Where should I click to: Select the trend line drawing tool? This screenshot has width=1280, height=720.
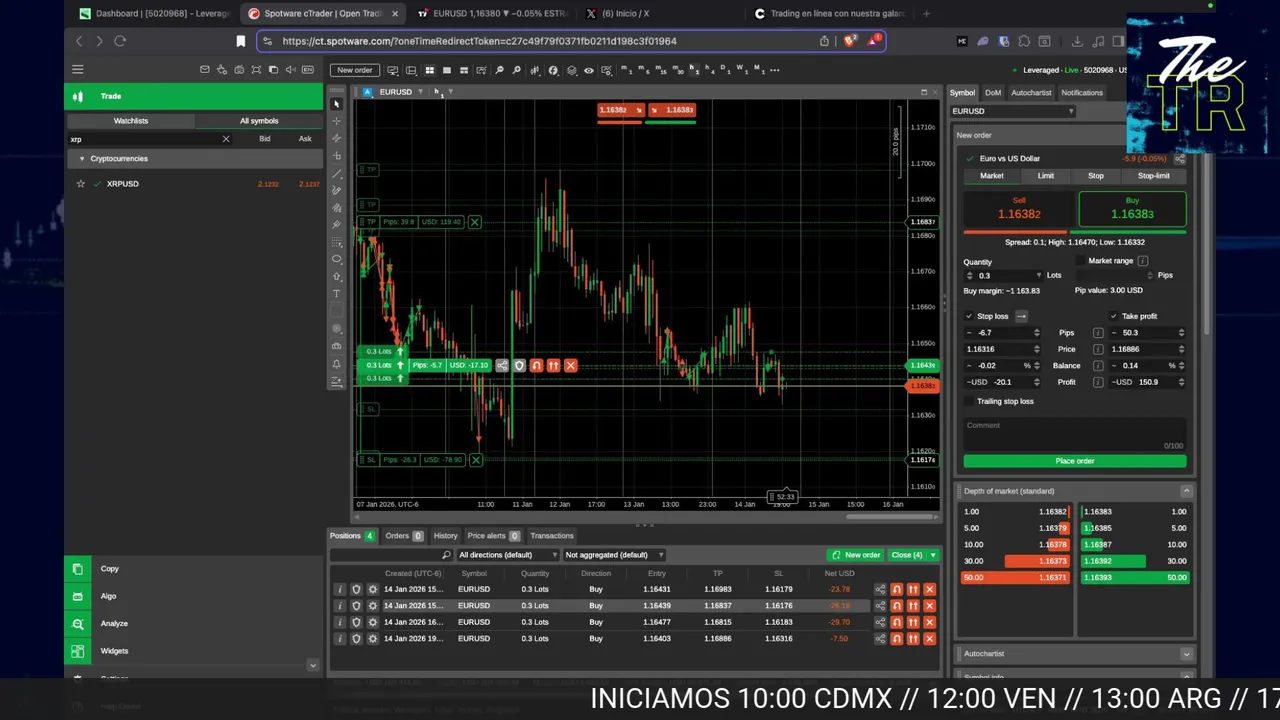click(337, 173)
